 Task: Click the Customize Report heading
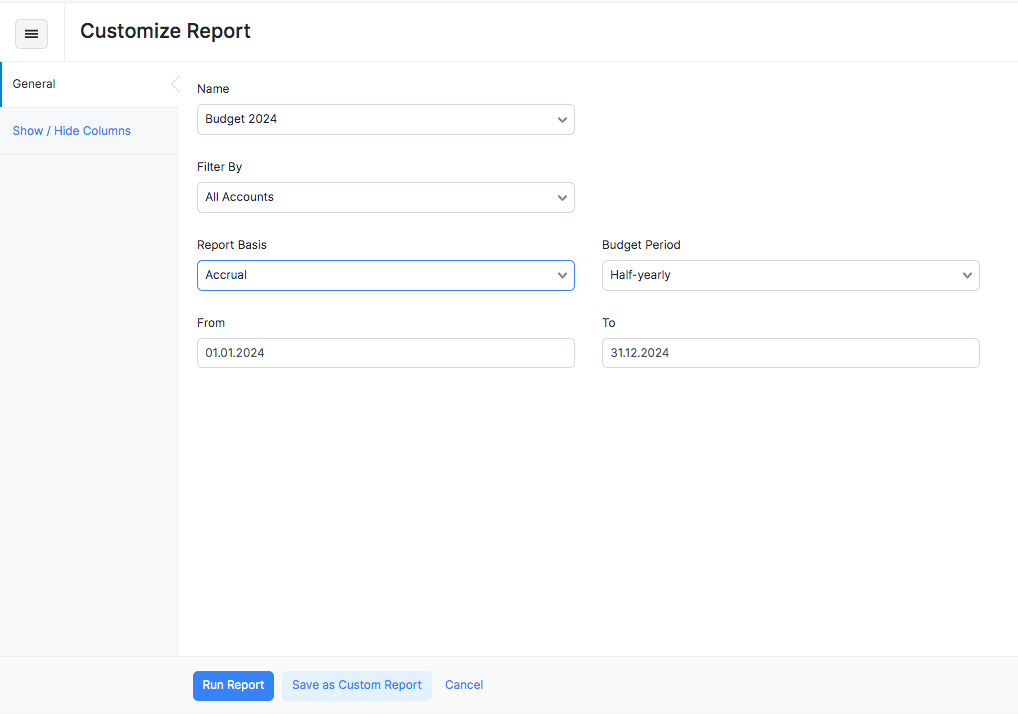tap(165, 31)
